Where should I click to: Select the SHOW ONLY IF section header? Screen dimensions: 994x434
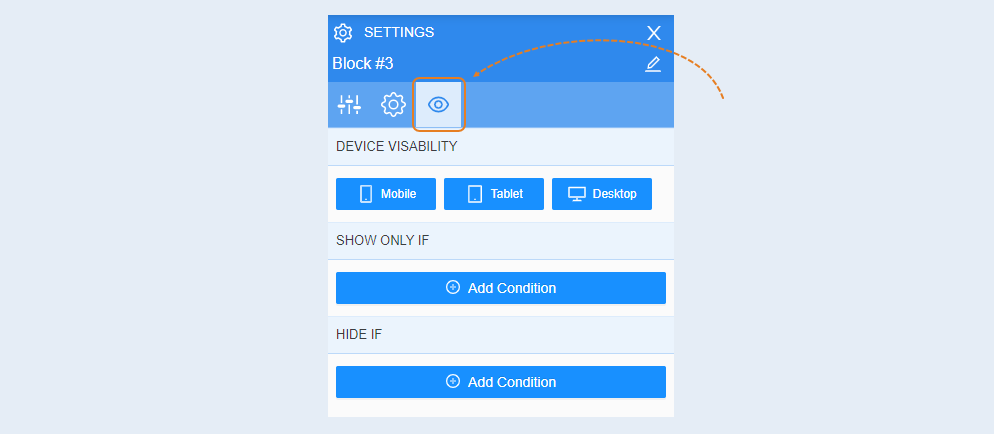pyautogui.click(x=383, y=241)
